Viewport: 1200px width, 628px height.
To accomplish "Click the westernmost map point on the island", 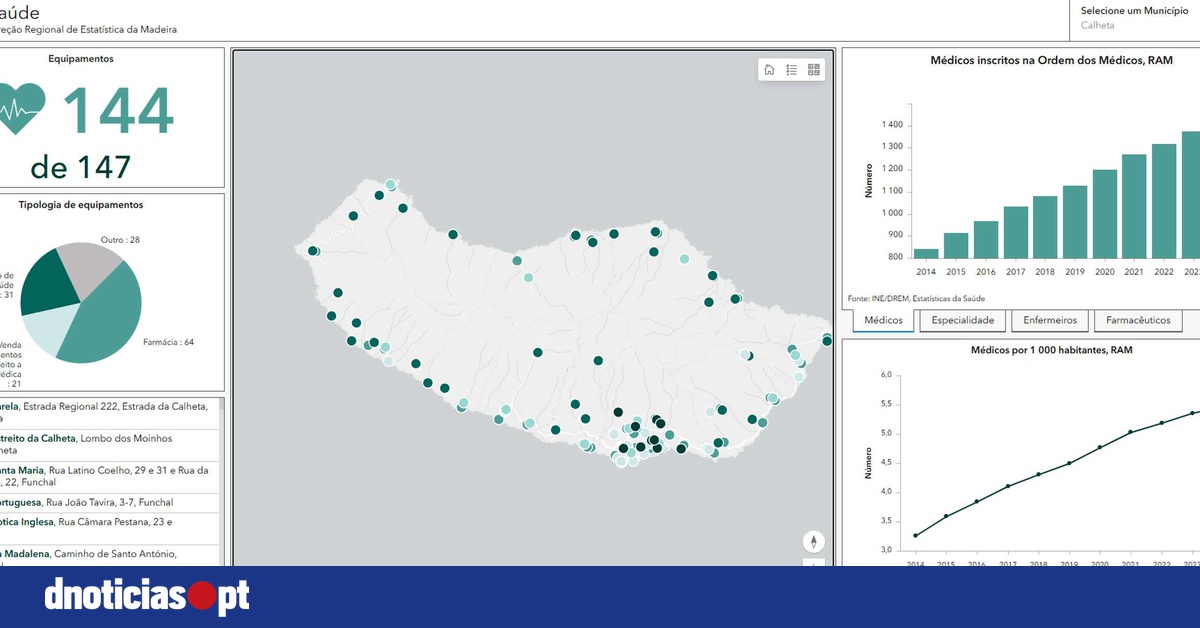I will [313, 251].
